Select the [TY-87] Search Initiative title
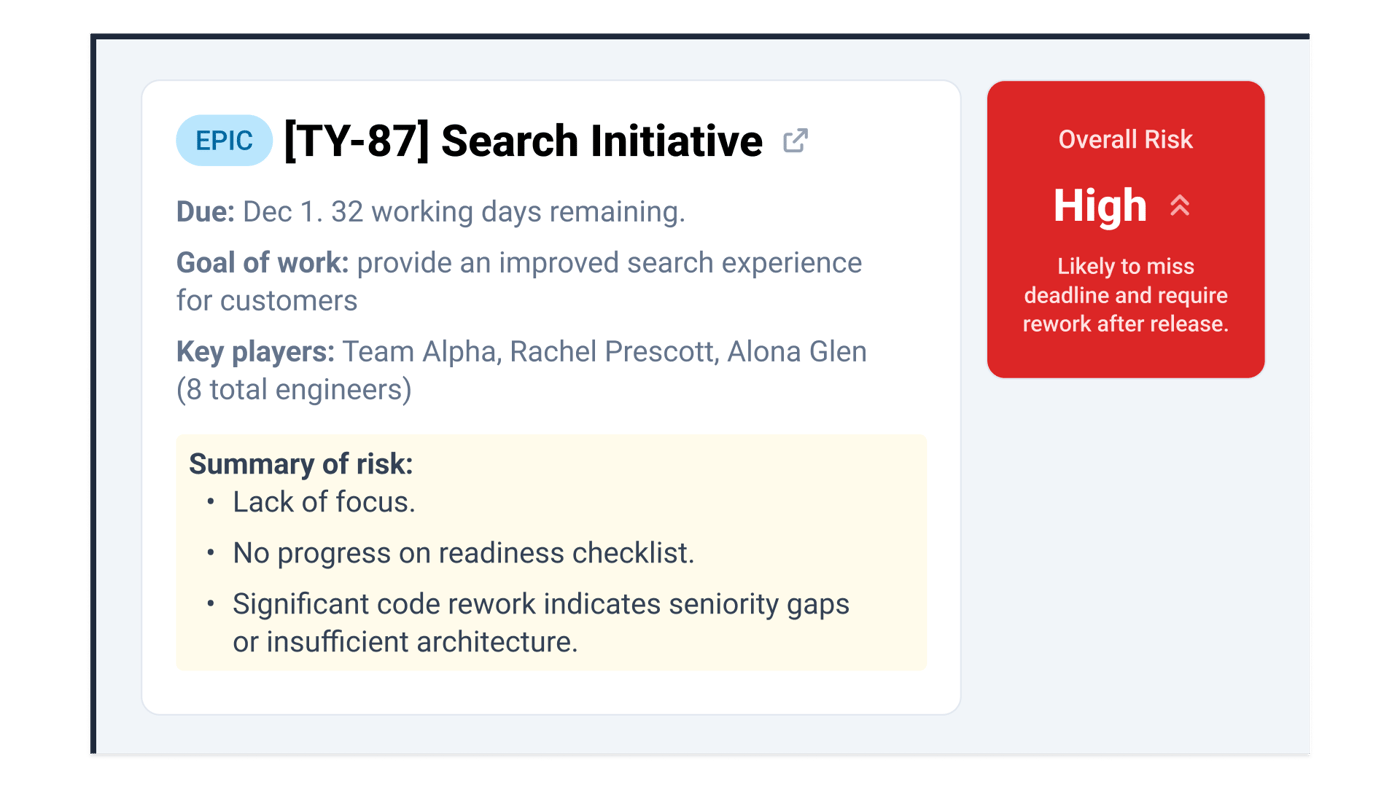The height and width of the screenshot is (787, 1400). pos(522,141)
